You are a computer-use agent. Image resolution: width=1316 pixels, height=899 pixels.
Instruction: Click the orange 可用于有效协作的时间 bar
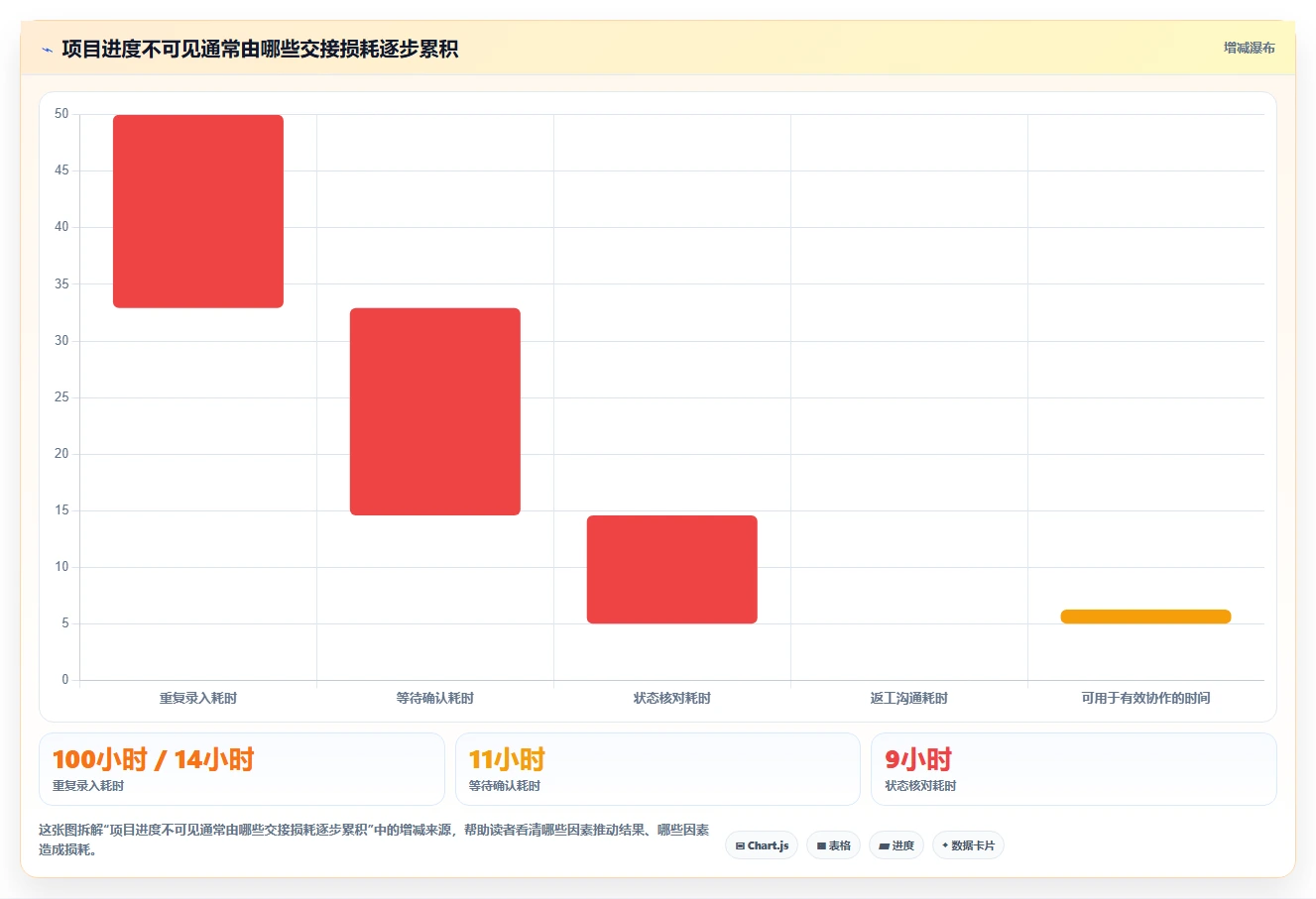(1145, 617)
